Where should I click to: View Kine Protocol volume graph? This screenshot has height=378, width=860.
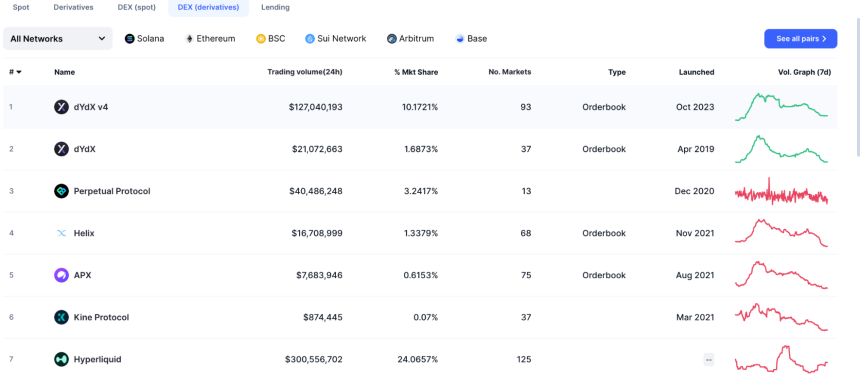pos(782,317)
